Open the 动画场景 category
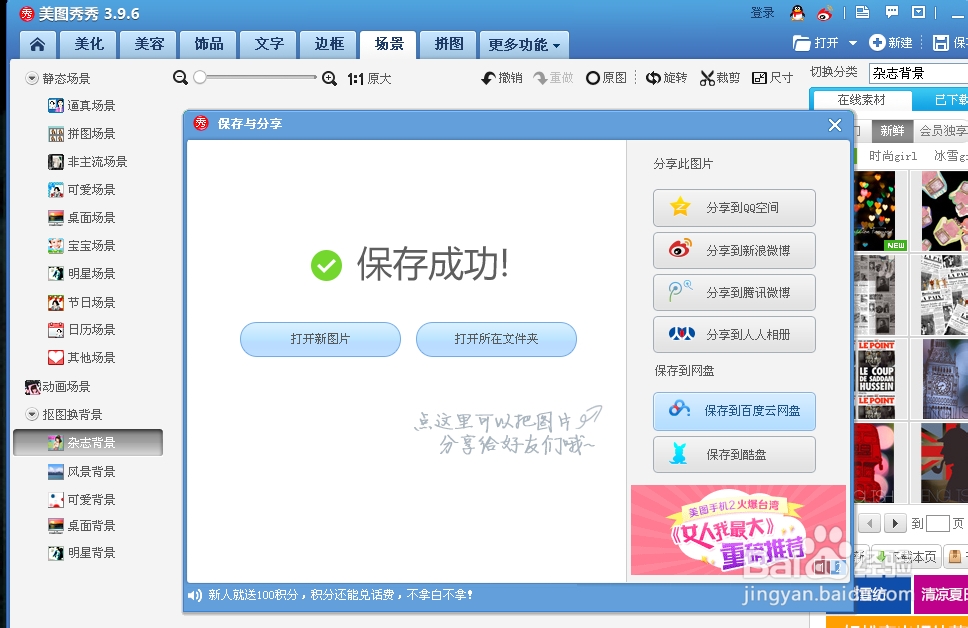Screen dimensions: 968x628 (57, 387)
